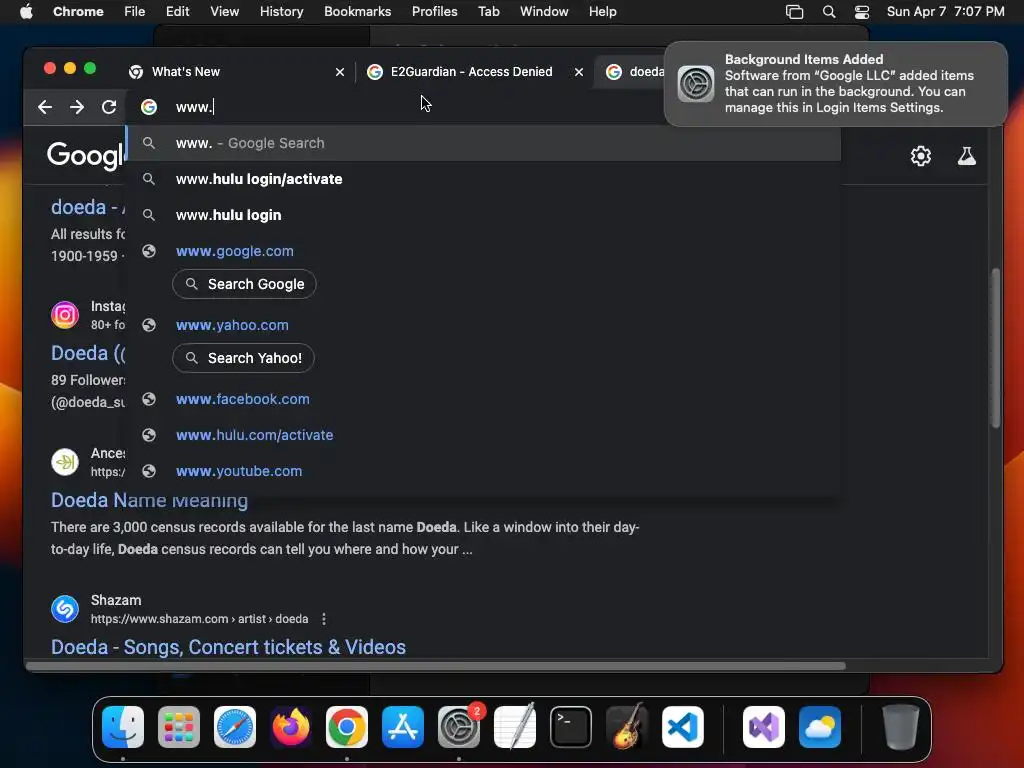Launch Firefox from the Dock

(291, 727)
